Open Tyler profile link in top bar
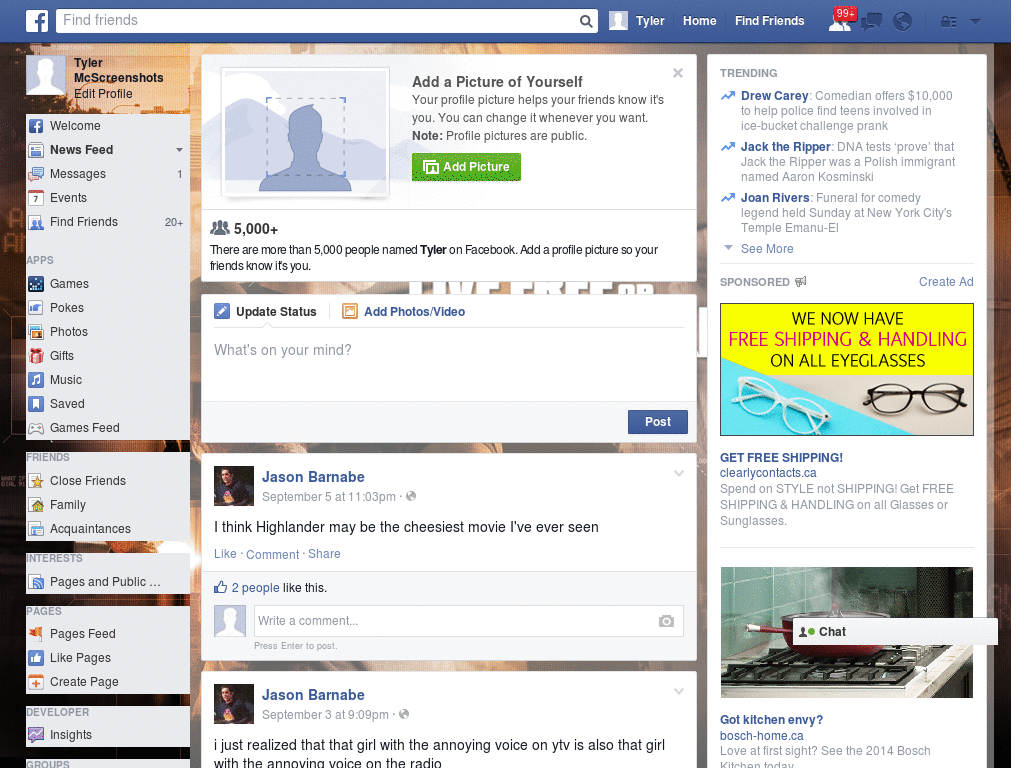This screenshot has height=768, width=1024. click(x=650, y=21)
